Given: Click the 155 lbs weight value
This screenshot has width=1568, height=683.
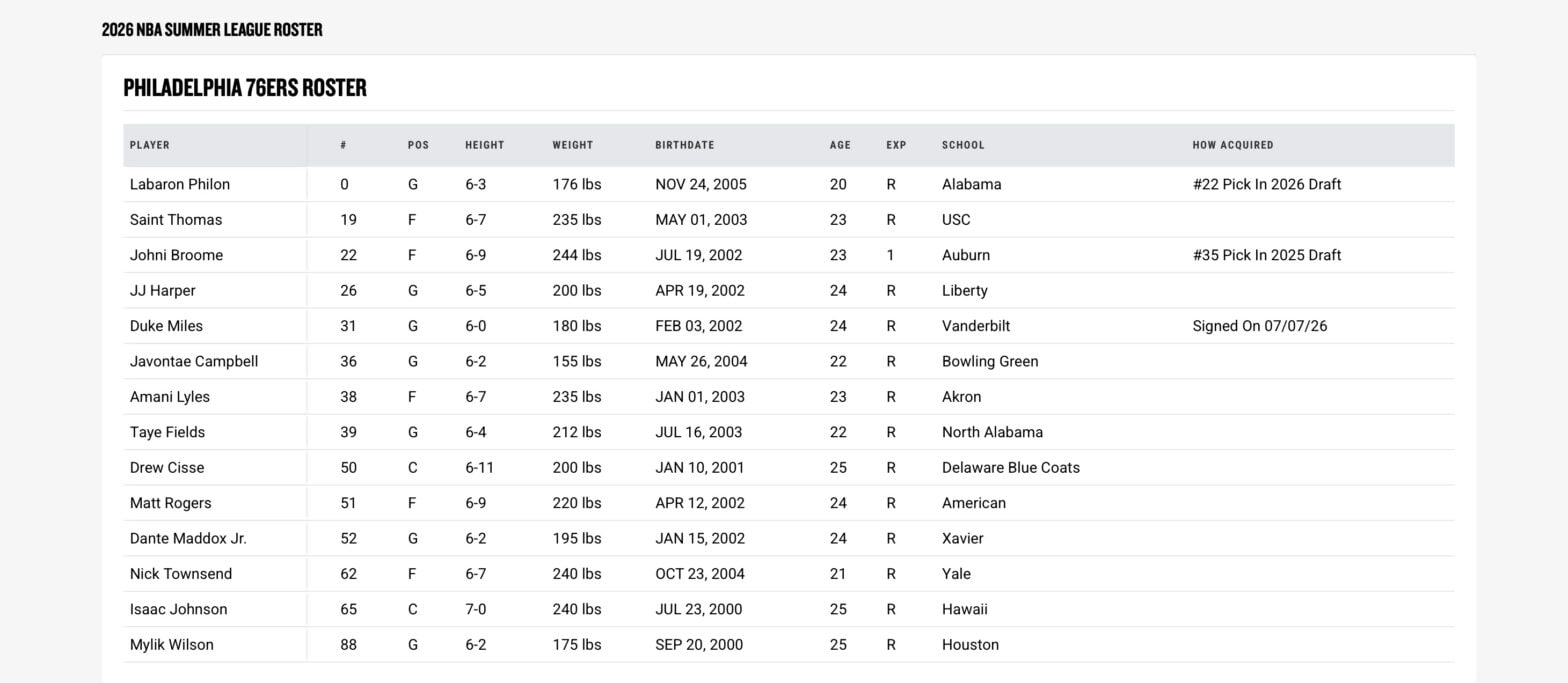Looking at the screenshot, I should (x=577, y=362).
